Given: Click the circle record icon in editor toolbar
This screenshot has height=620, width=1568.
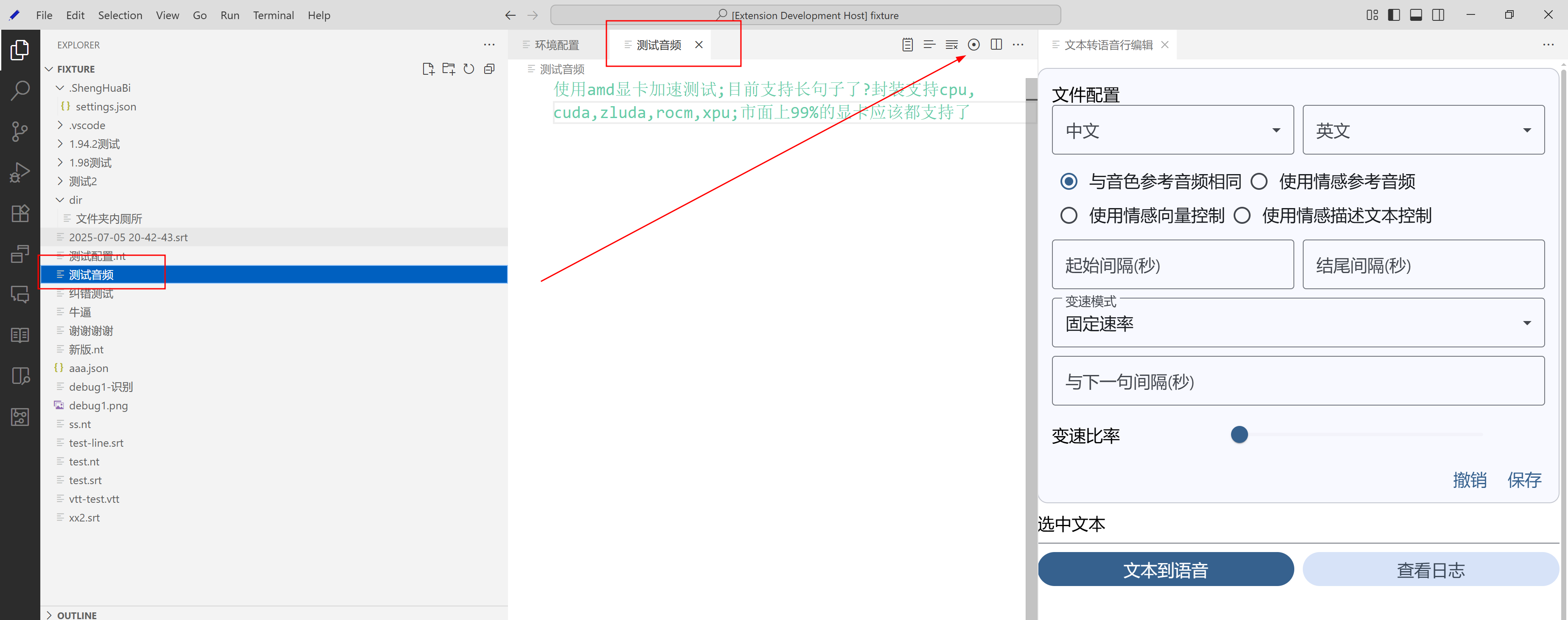Looking at the screenshot, I should 974,45.
